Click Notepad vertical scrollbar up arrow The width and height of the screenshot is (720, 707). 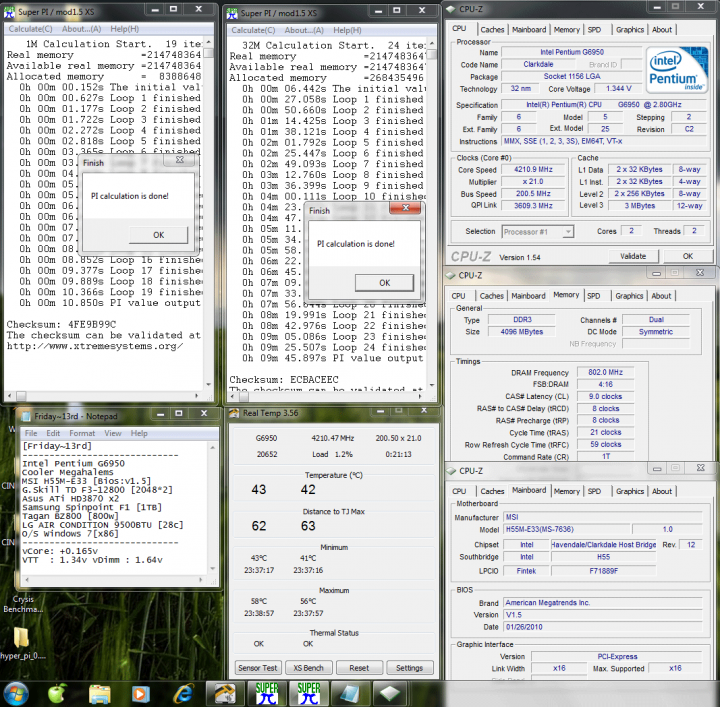tap(212, 447)
